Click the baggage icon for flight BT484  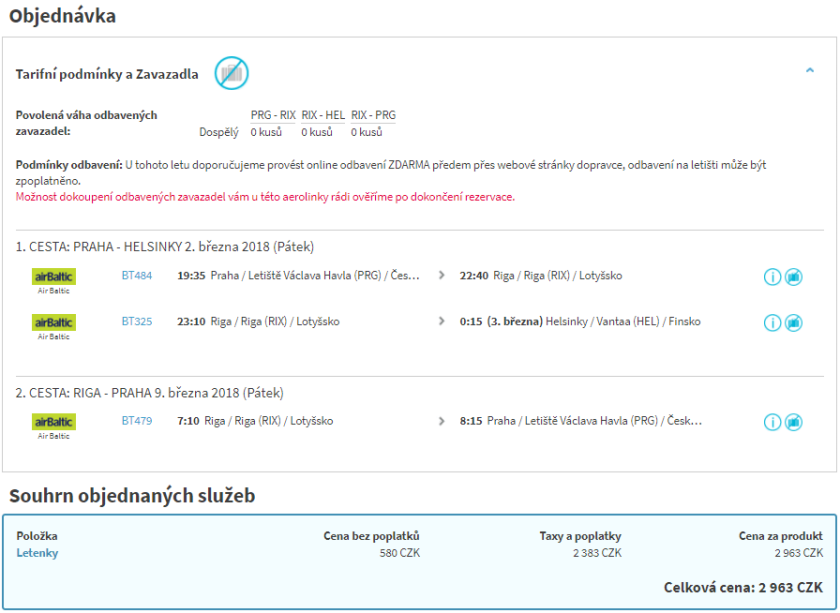pyautogui.click(x=794, y=277)
